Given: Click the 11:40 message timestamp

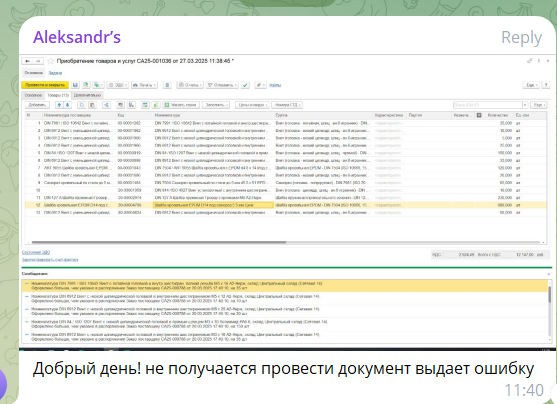Looking at the screenshot, I should (x=524, y=390).
